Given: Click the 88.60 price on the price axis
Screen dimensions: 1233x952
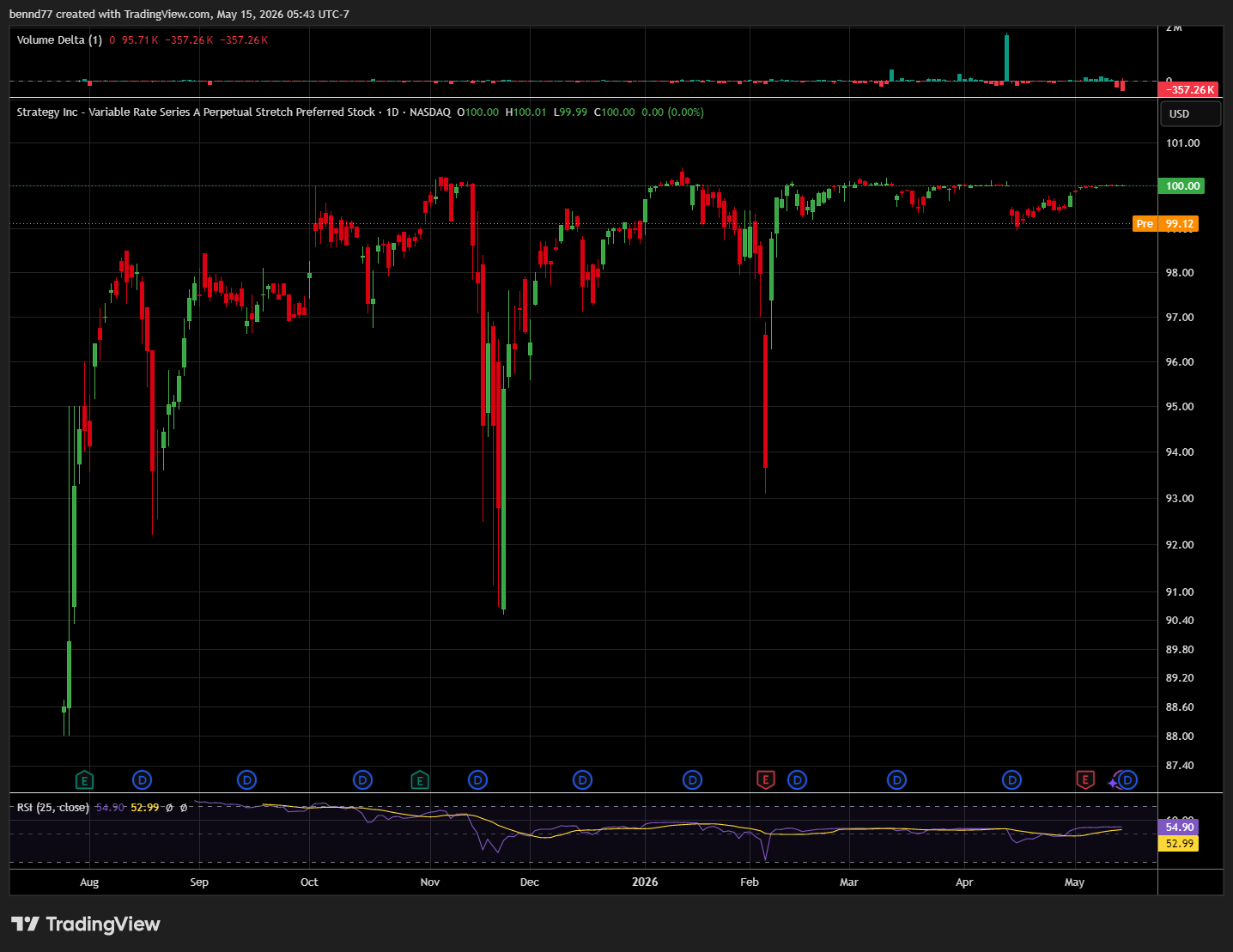Looking at the screenshot, I should [x=1180, y=707].
